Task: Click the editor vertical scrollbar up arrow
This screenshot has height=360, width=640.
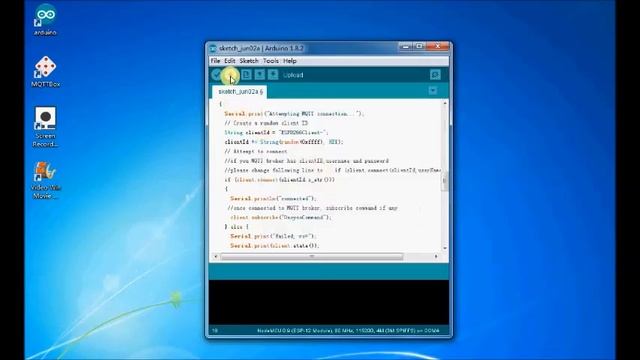Action: [445, 103]
